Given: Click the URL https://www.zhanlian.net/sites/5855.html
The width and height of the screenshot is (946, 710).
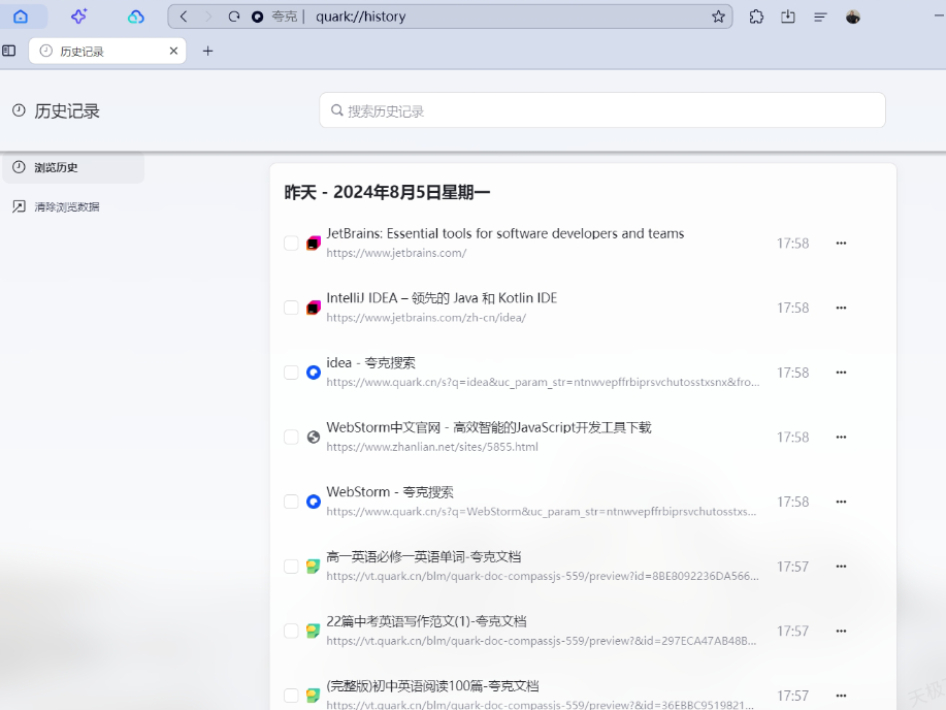Looking at the screenshot, I should (432, 446).
